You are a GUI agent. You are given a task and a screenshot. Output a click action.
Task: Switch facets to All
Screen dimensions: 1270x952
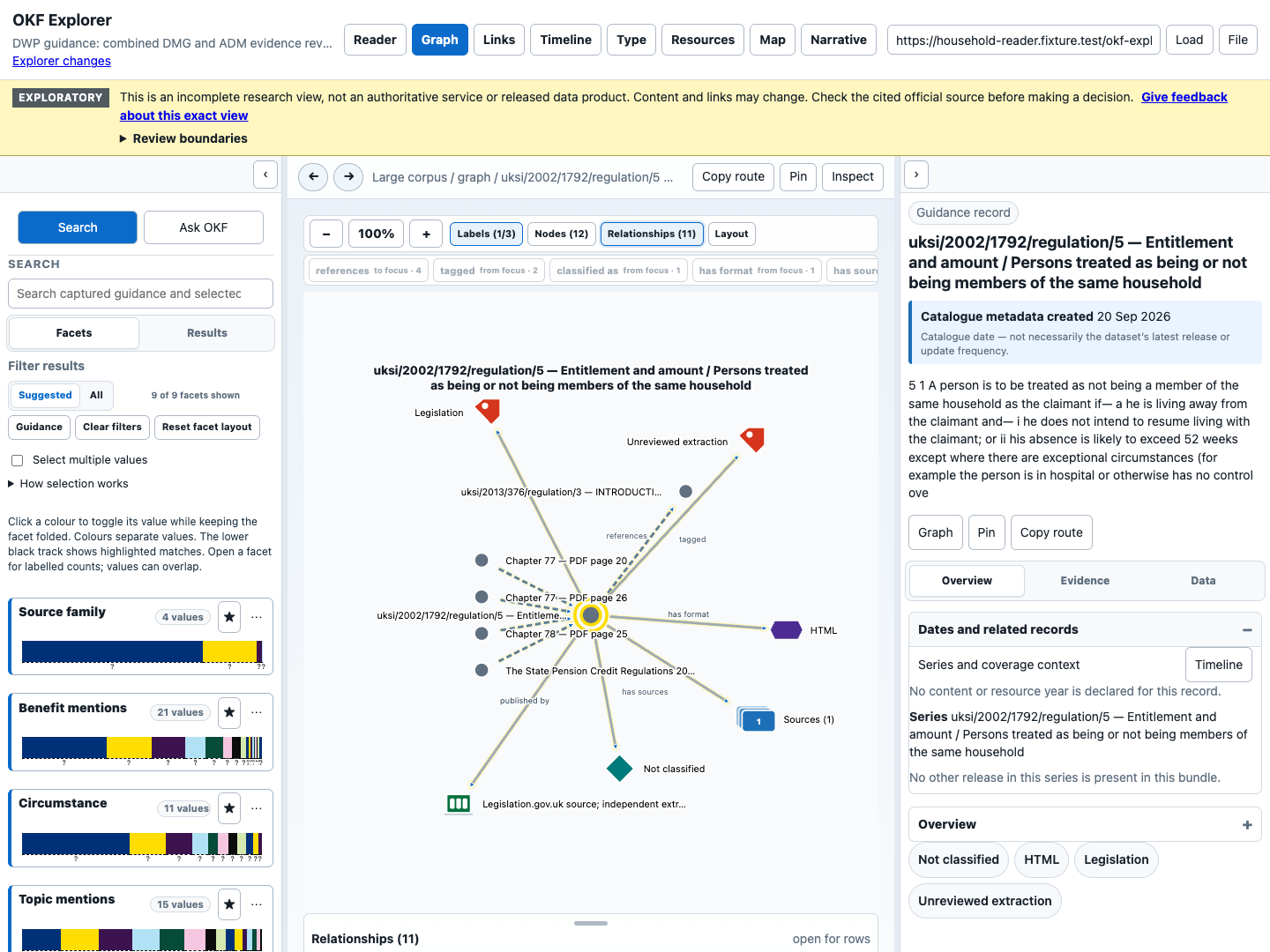click(x=96, y=395)
